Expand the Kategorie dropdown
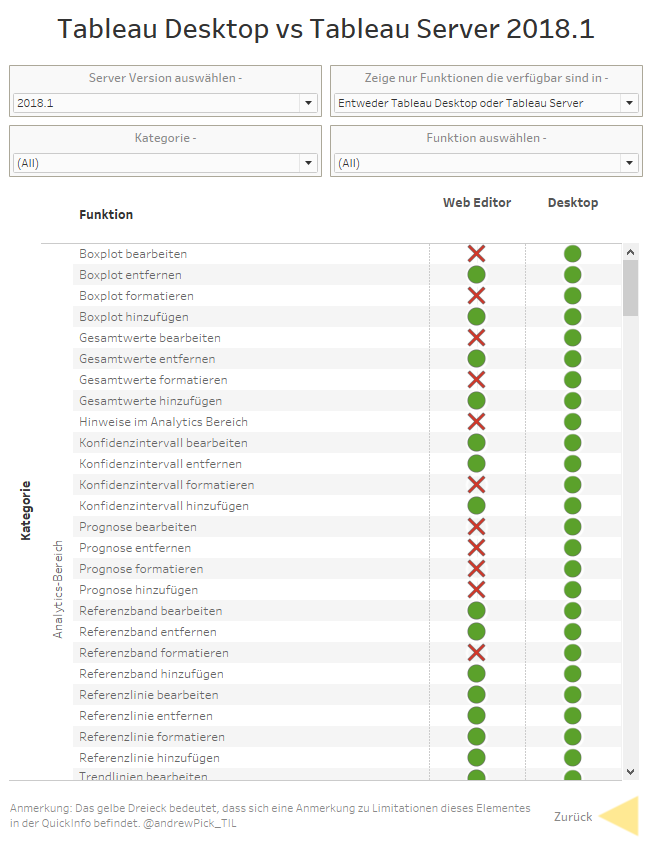 pos(165,163)
